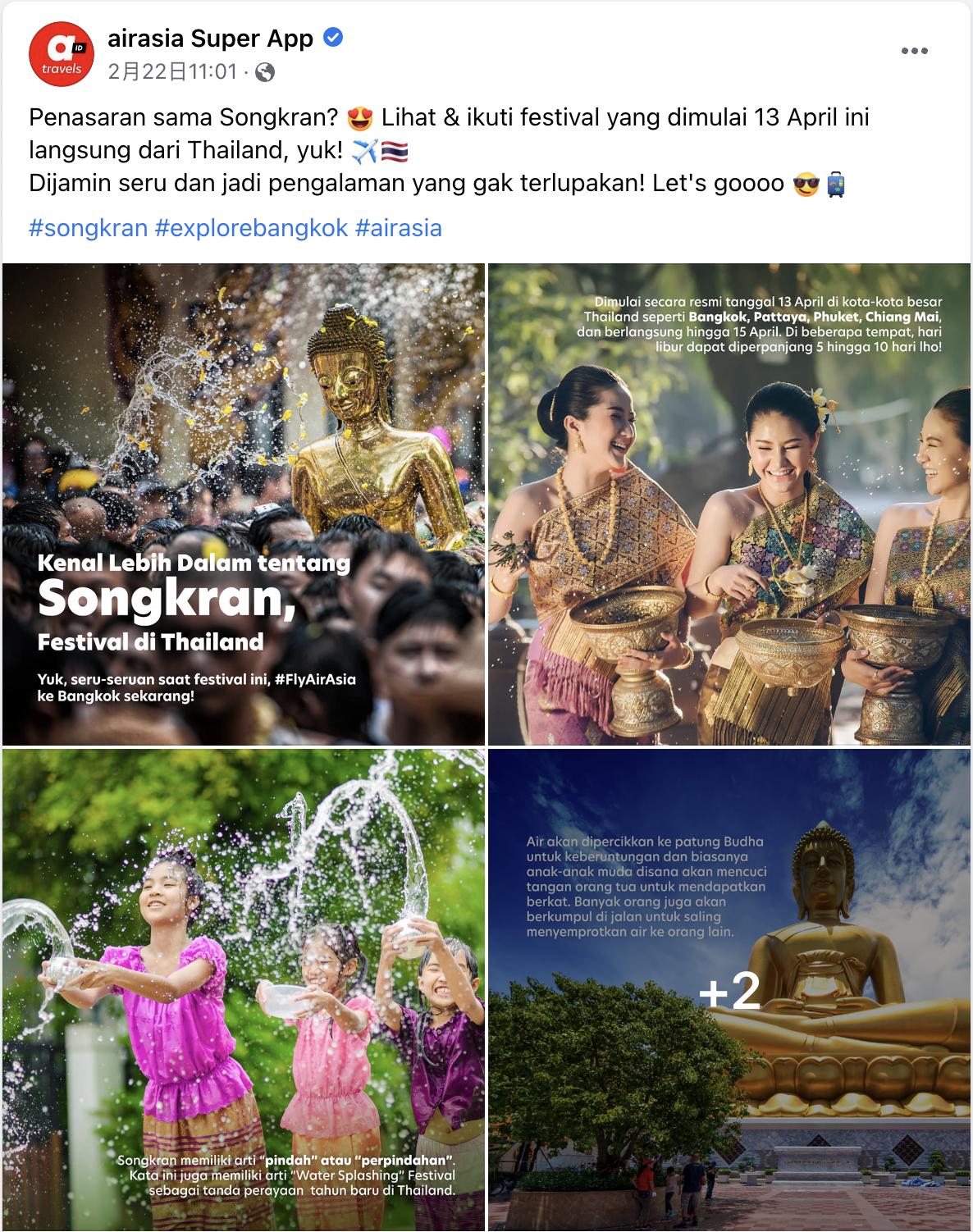Click the luggage emoji at text end
The image size is (973, 1232).
click(835, 185)
